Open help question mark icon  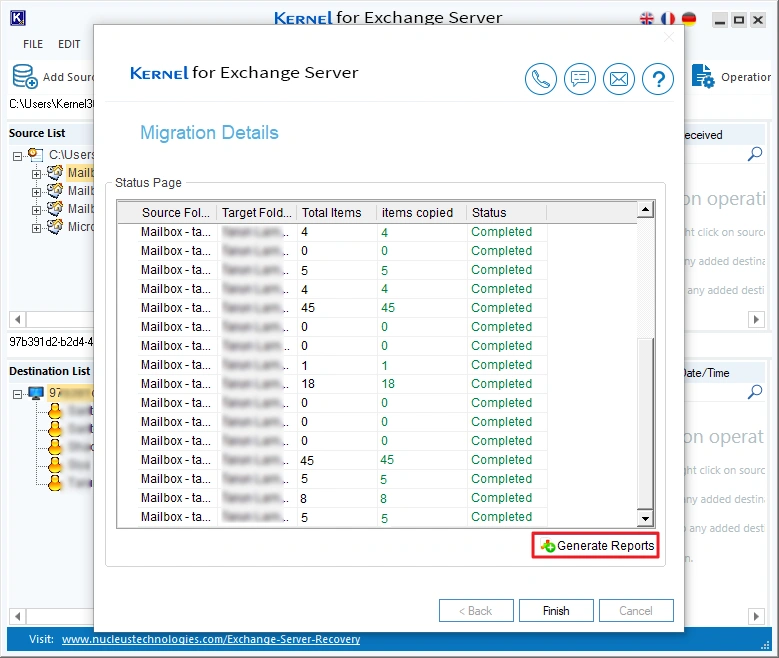point(657,79)
